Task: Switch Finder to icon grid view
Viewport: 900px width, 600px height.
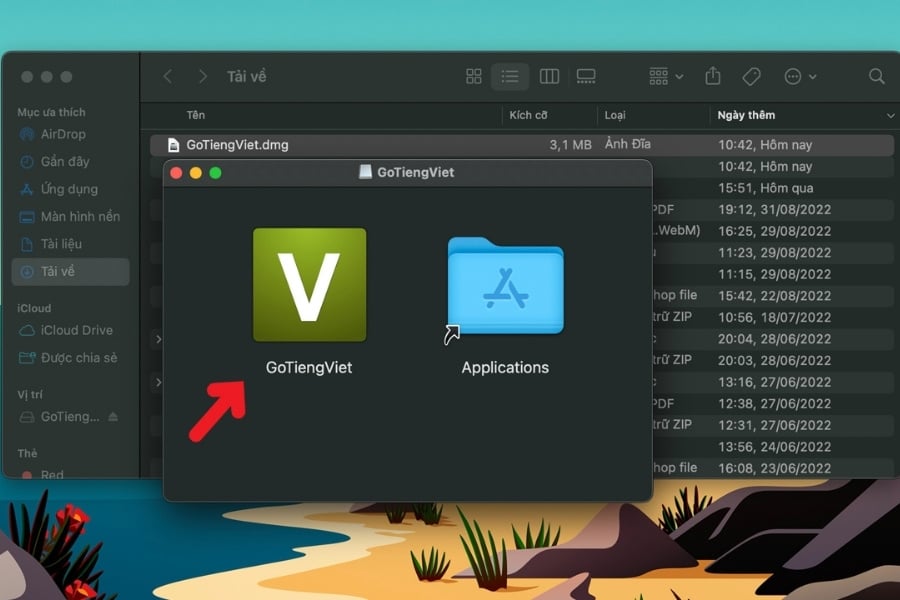Action: (474, 77)
